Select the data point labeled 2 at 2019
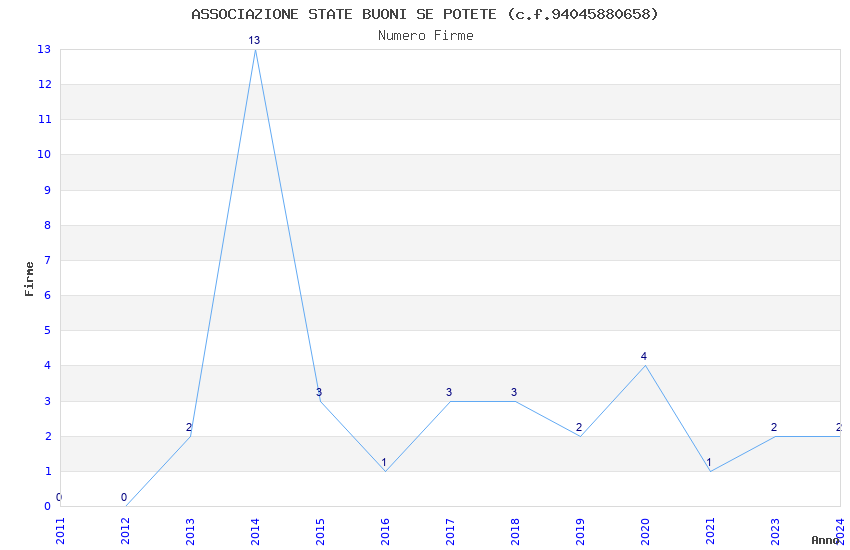Screen dimensions: 850x550 [580, 436]
